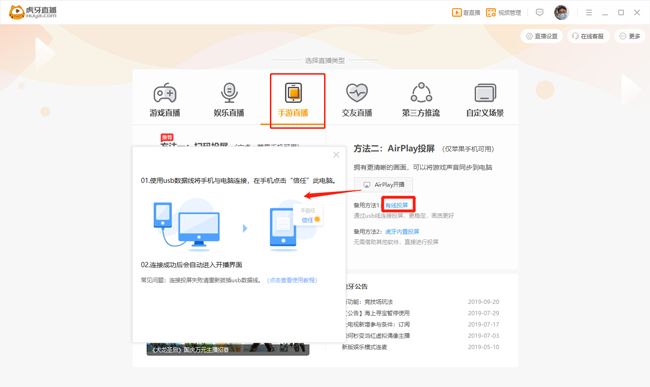Click the user avatar picture
This screenshot has height=387, width=650.
point(561,12)
